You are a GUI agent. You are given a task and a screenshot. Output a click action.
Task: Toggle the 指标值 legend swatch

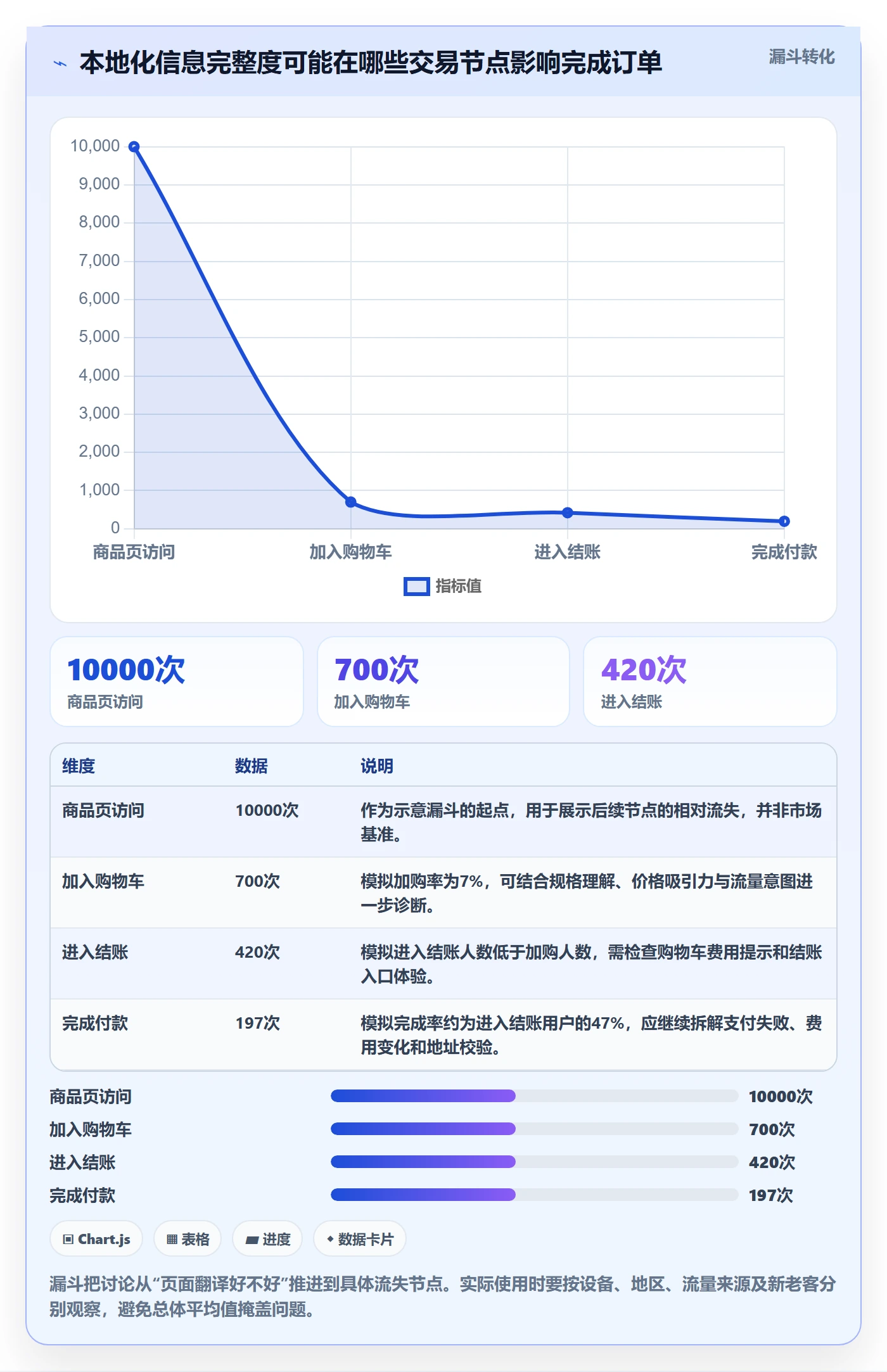(x=417, y=587)
